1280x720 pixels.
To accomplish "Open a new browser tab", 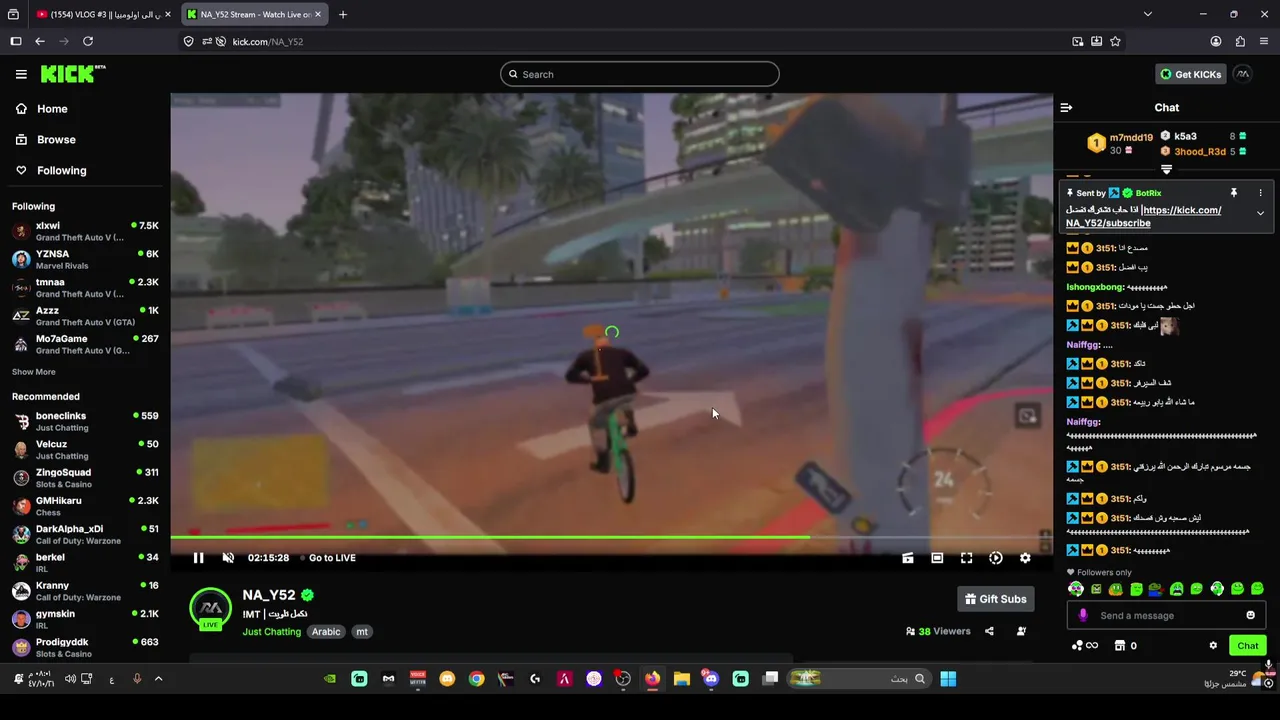I will tap(343, 14).
